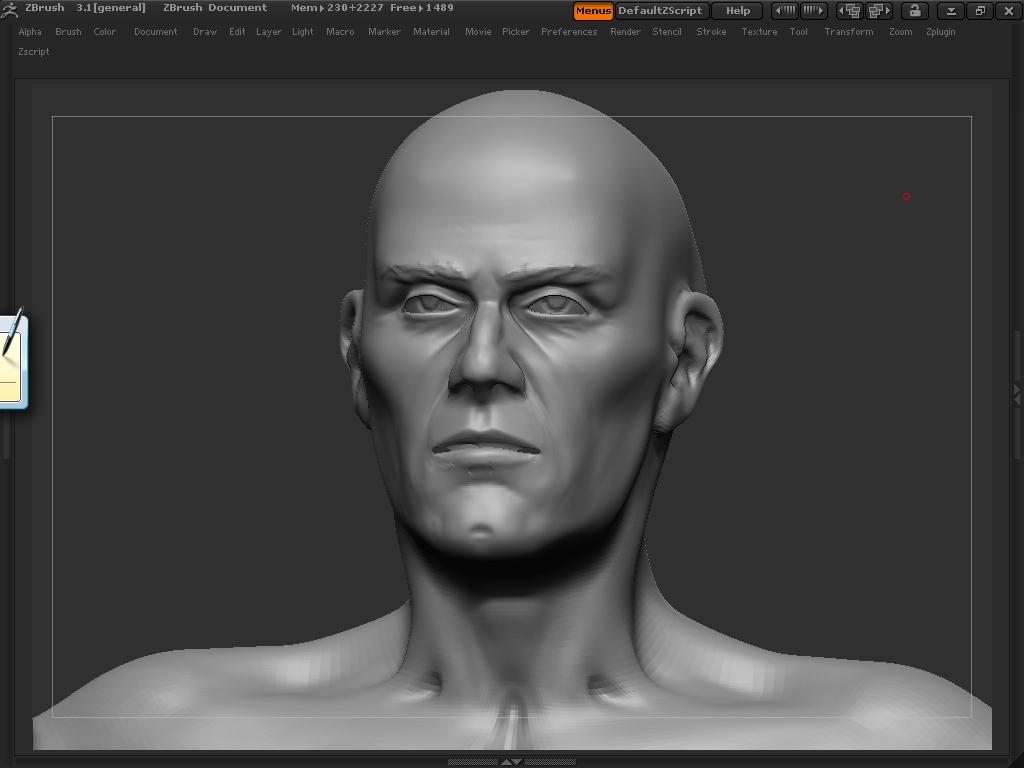Open the Zplugin menu
Image resolution: width=1024 pixels, height=768 pixels.
tap(940, 31)
